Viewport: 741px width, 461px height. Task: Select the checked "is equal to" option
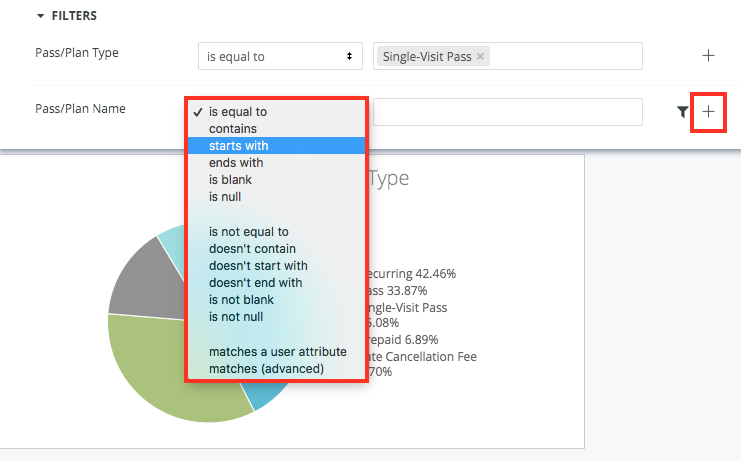[238, 112]
